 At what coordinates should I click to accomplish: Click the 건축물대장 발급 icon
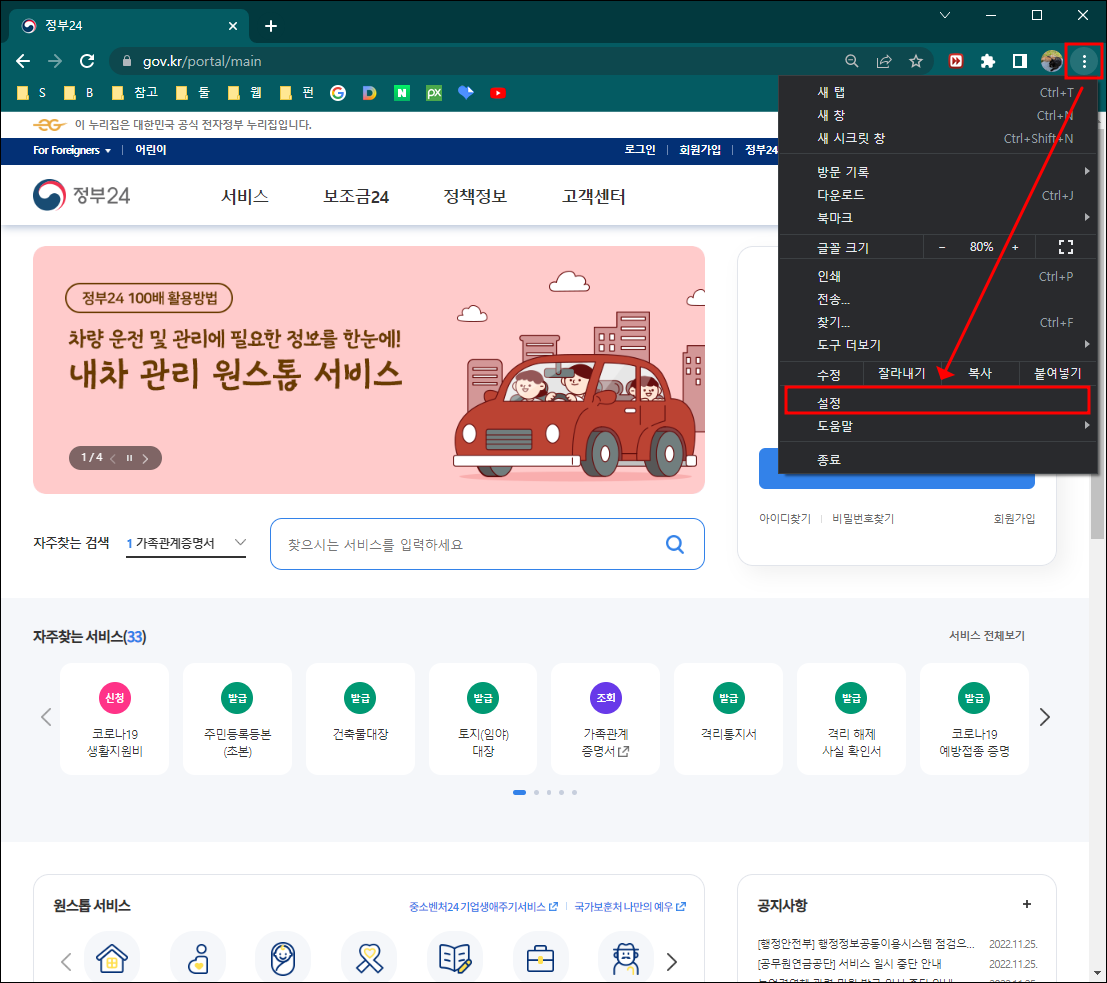[x=360, y=717]
